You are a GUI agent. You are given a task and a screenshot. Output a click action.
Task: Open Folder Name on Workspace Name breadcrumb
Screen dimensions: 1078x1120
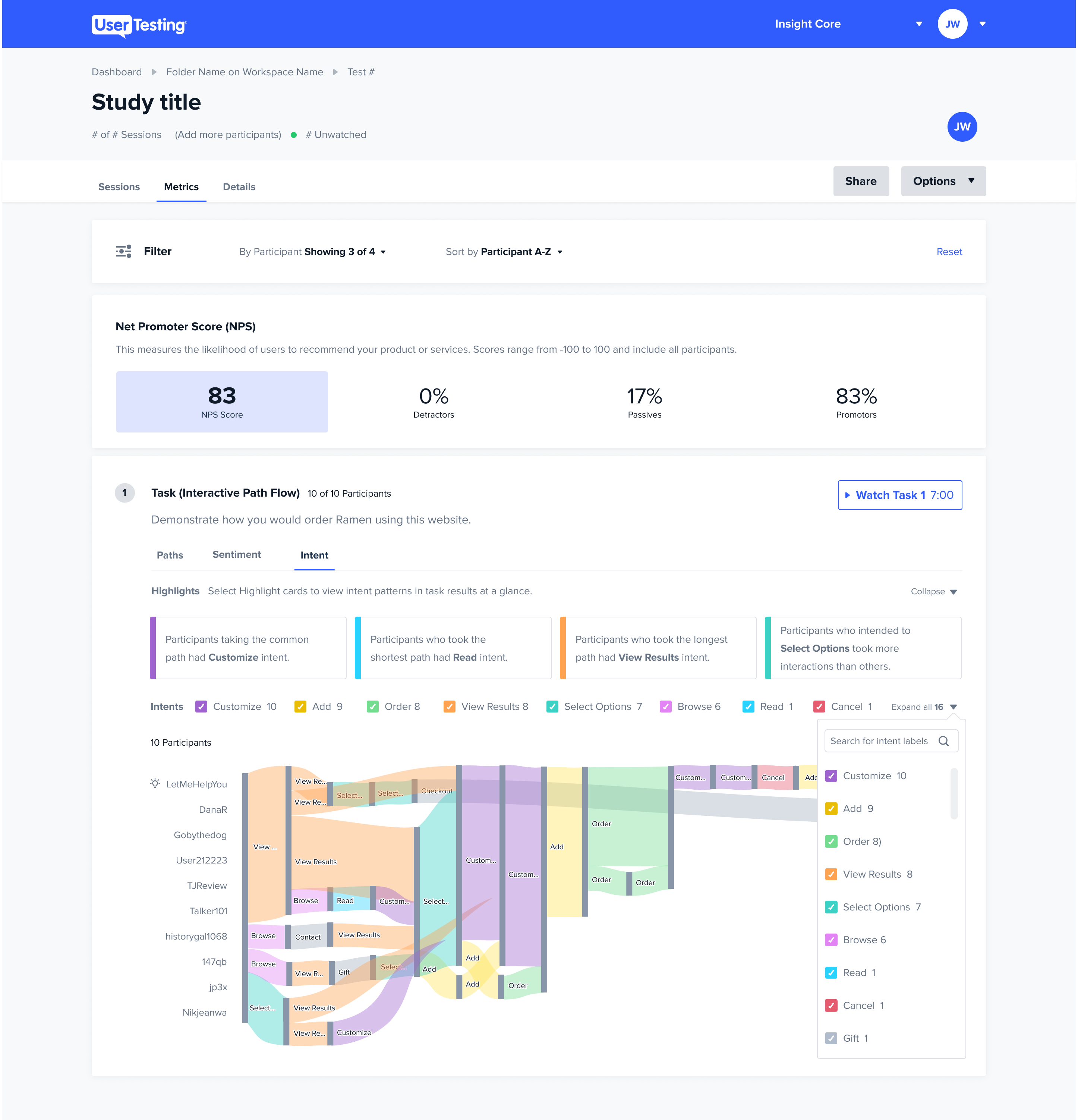[x=245, y=72]
